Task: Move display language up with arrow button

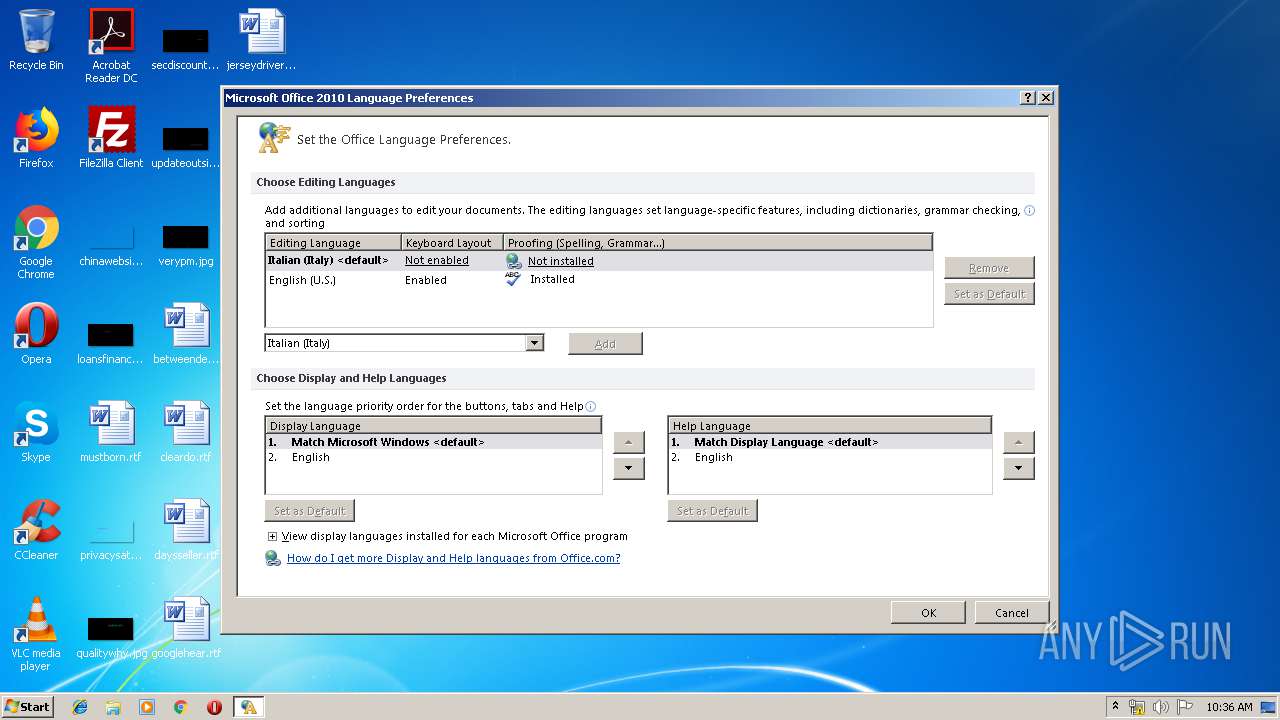Action: coord(628,442)
